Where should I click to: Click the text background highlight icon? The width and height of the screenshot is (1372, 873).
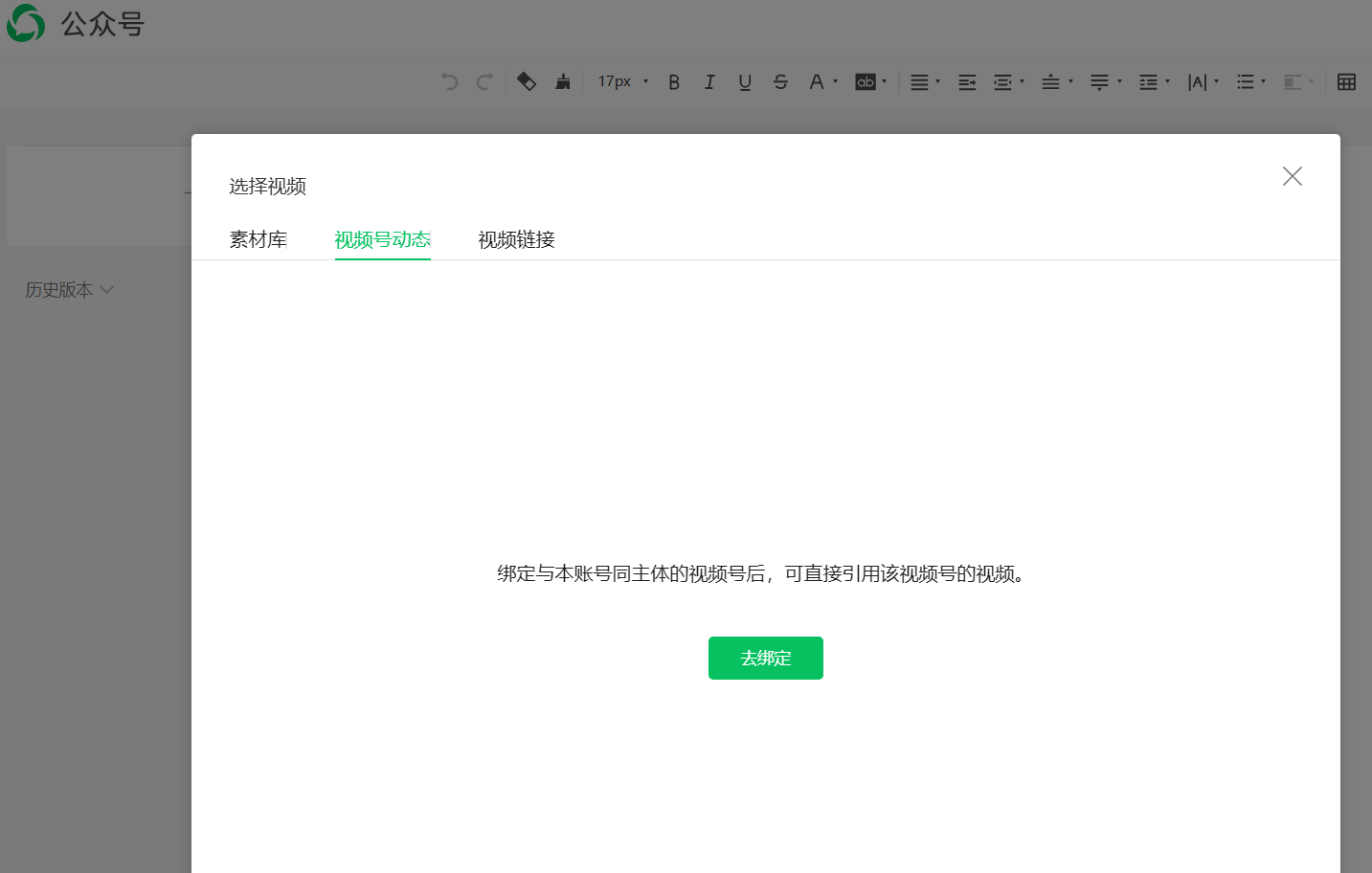click(x=866, y=82)
